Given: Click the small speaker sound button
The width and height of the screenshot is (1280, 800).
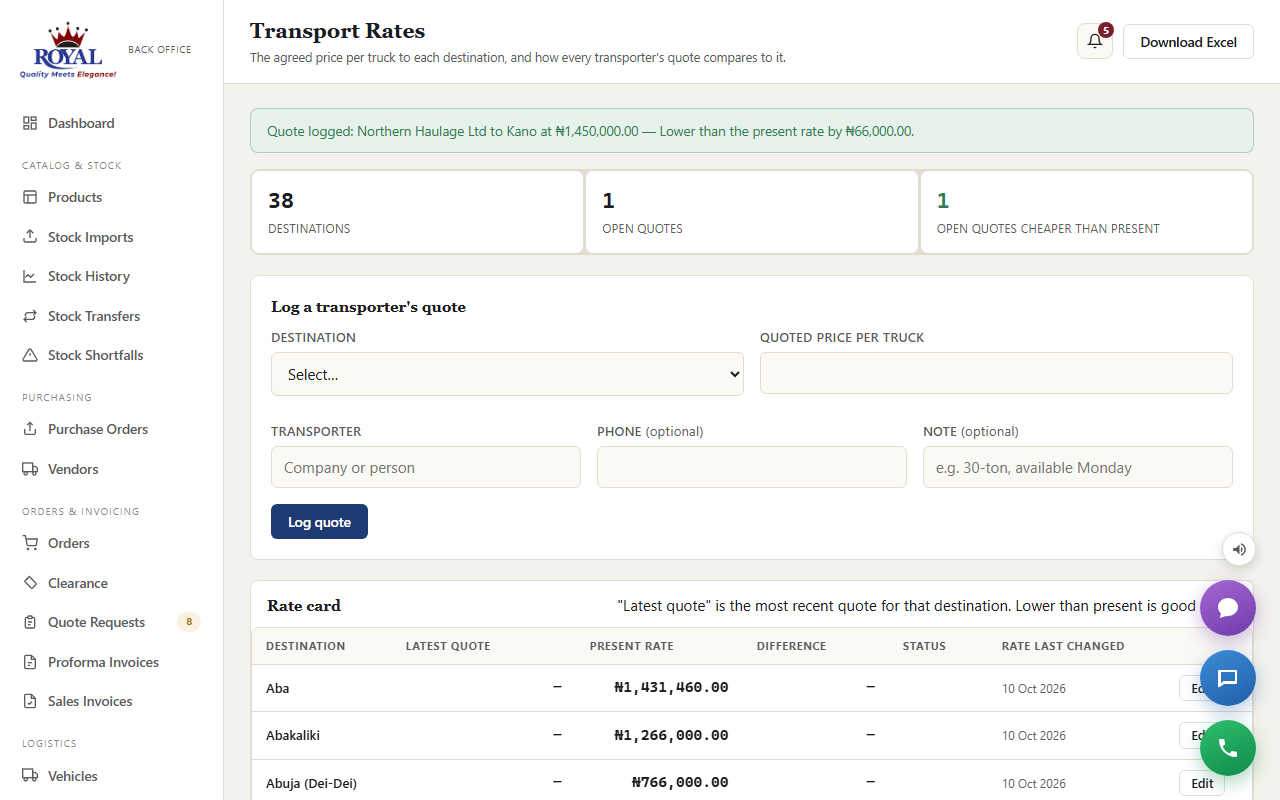Looking at the screenshot, I should pyautogui.click(x=1239, y=549).
